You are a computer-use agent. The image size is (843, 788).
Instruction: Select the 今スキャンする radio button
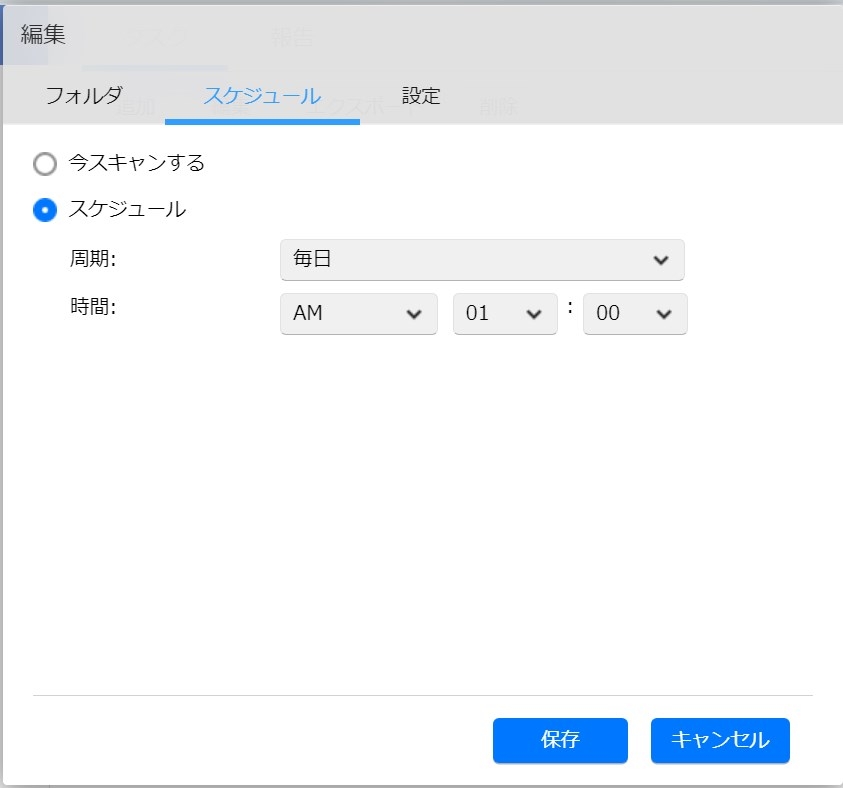click(45, 163)
